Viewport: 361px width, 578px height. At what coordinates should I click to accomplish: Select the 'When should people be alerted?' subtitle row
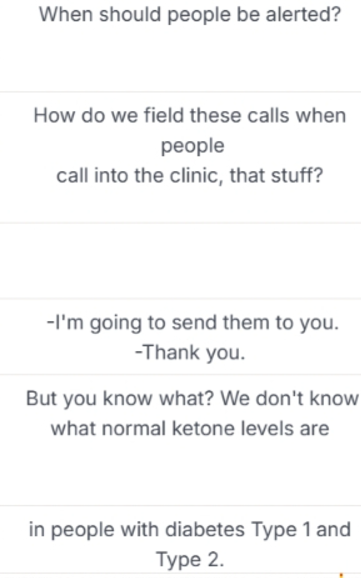pyautogui.click(x=180, y=45)
